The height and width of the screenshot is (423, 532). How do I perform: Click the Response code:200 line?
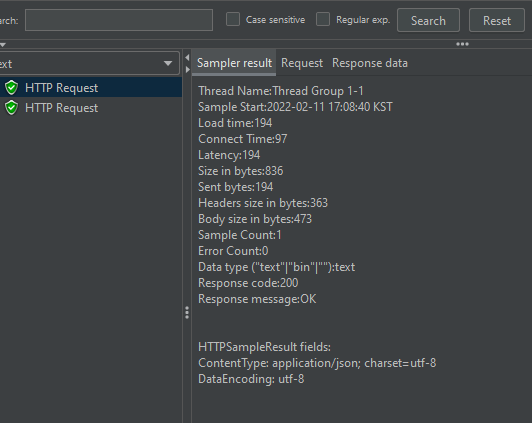pyautogui.click(x=248, y=283)
